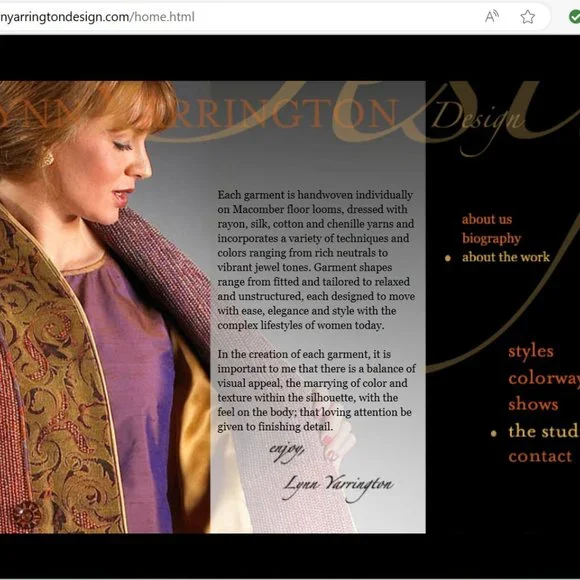Click the Design logo script text
Image resolution: width=580 pixels, height=580 pixels.
477,120
